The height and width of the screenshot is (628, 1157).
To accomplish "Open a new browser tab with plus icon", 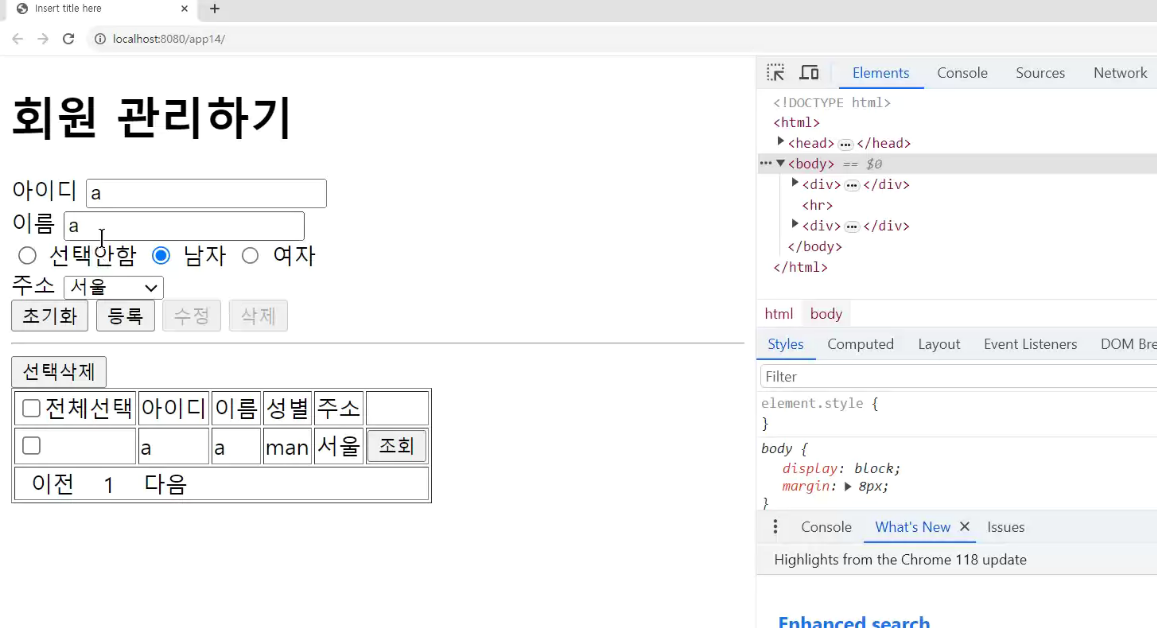I will [x=215, y=9].
